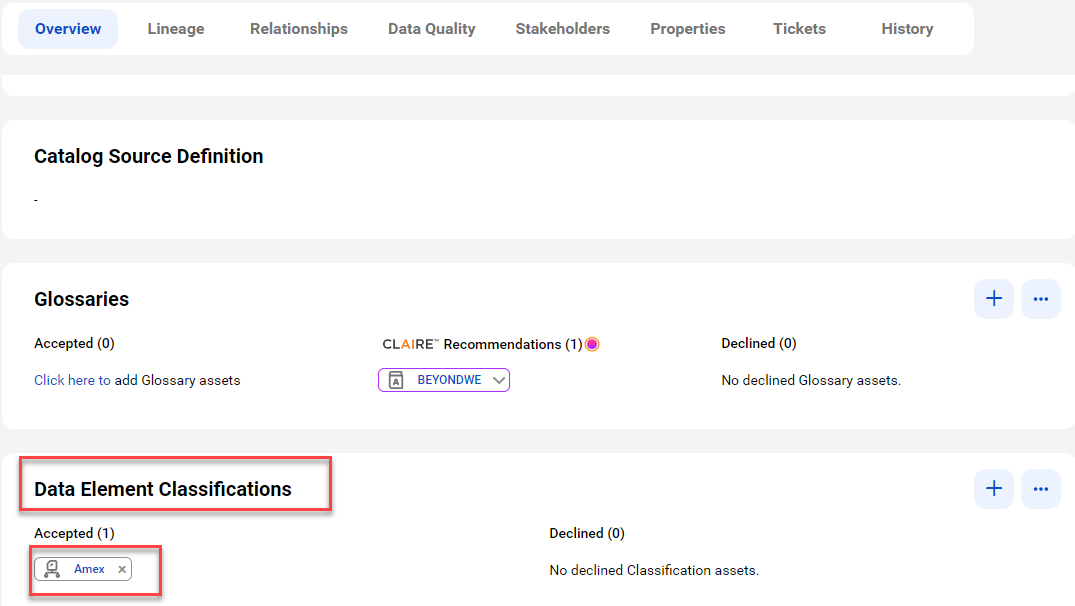Show the History tab
Viewport: 1075px width, 606px height.
coord(907,29)
